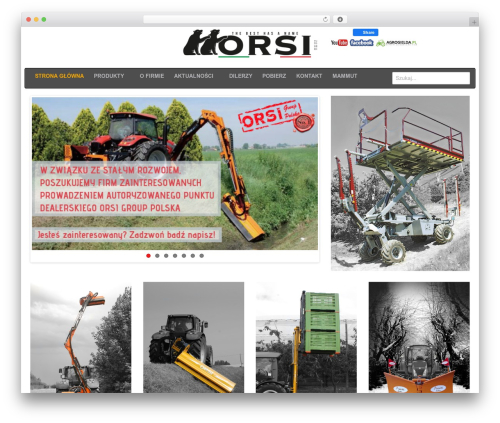Open the scissor lift platform image
500x423 pixels.
click(400, 183)
